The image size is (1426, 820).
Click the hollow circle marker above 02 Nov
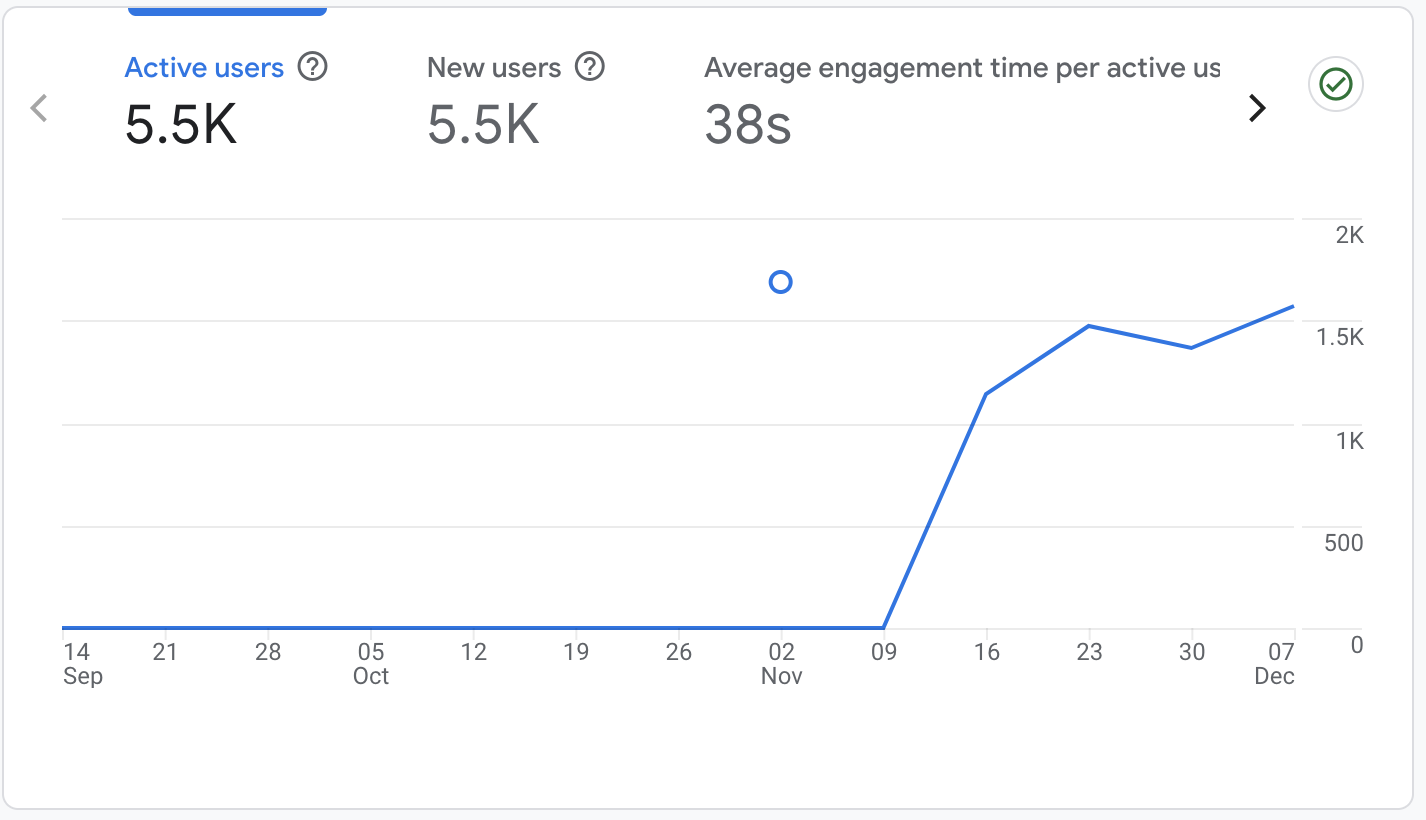point(780,282)
